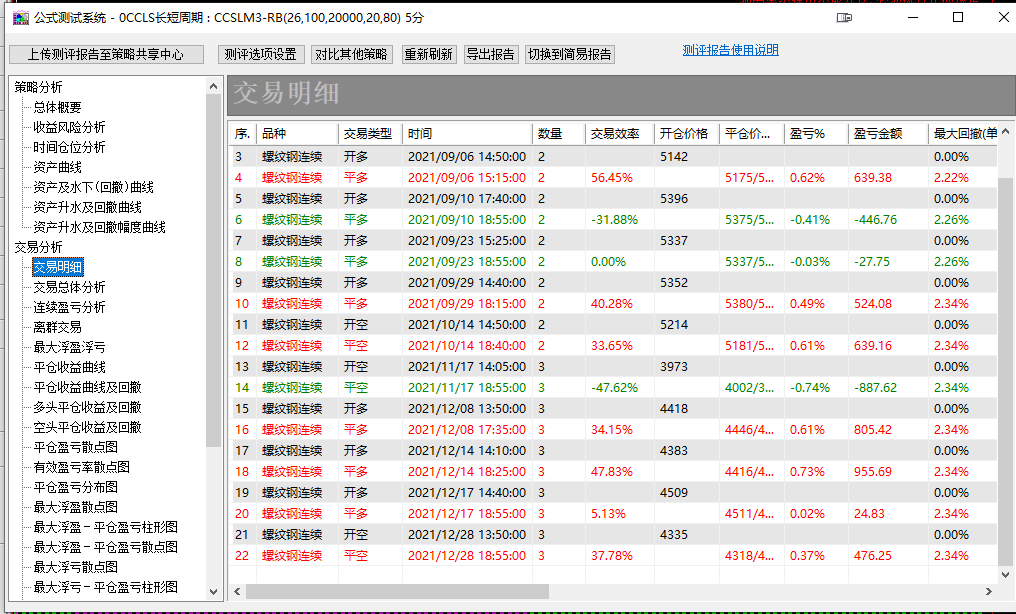Click 导出报告 export button
Viewport: 1016px width, 614px height.
point(491,54)
